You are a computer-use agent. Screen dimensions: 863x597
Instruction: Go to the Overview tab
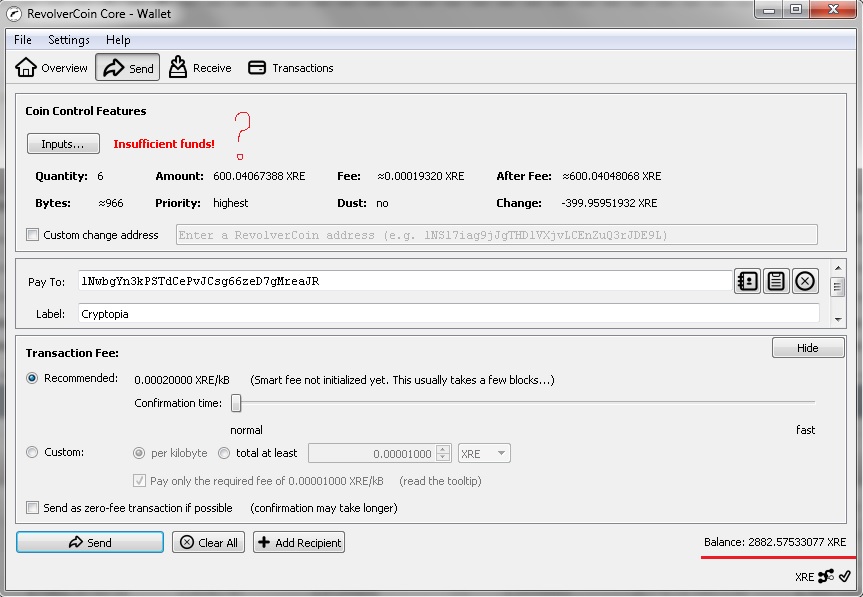click(x=51, y=68)
